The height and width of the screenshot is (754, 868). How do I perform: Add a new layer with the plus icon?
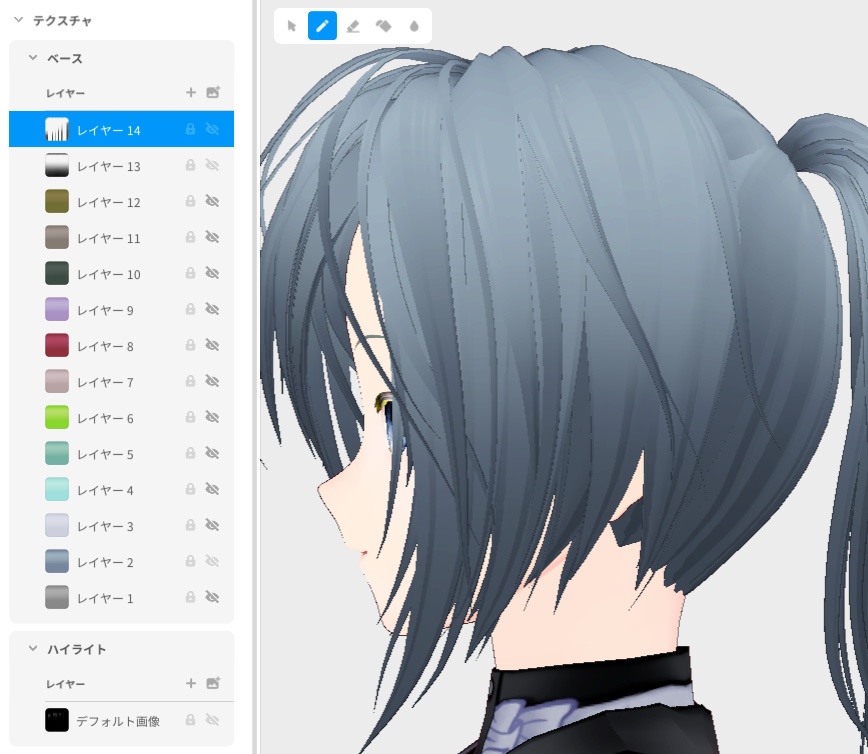coord(190,92)
